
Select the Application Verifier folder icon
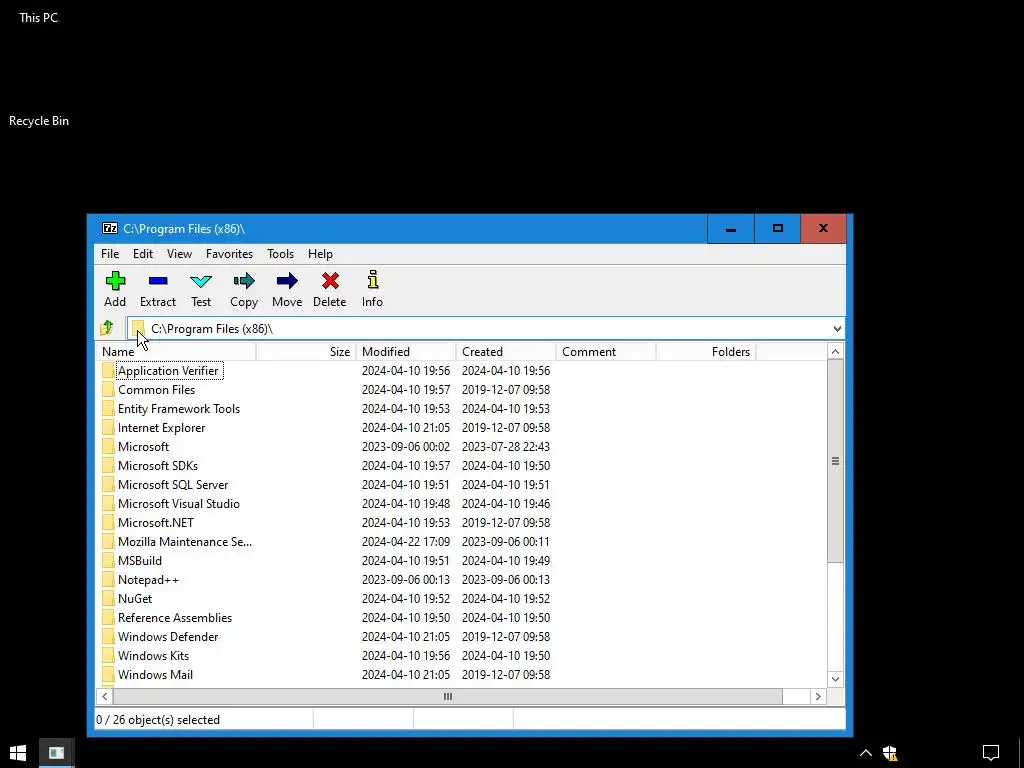pos(108,371)
